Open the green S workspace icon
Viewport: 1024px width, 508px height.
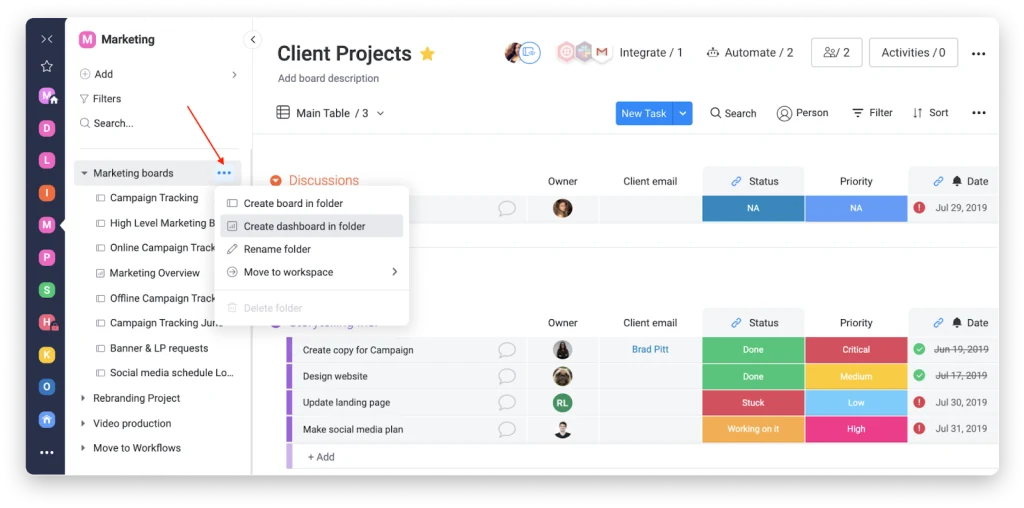click(46, 290)
